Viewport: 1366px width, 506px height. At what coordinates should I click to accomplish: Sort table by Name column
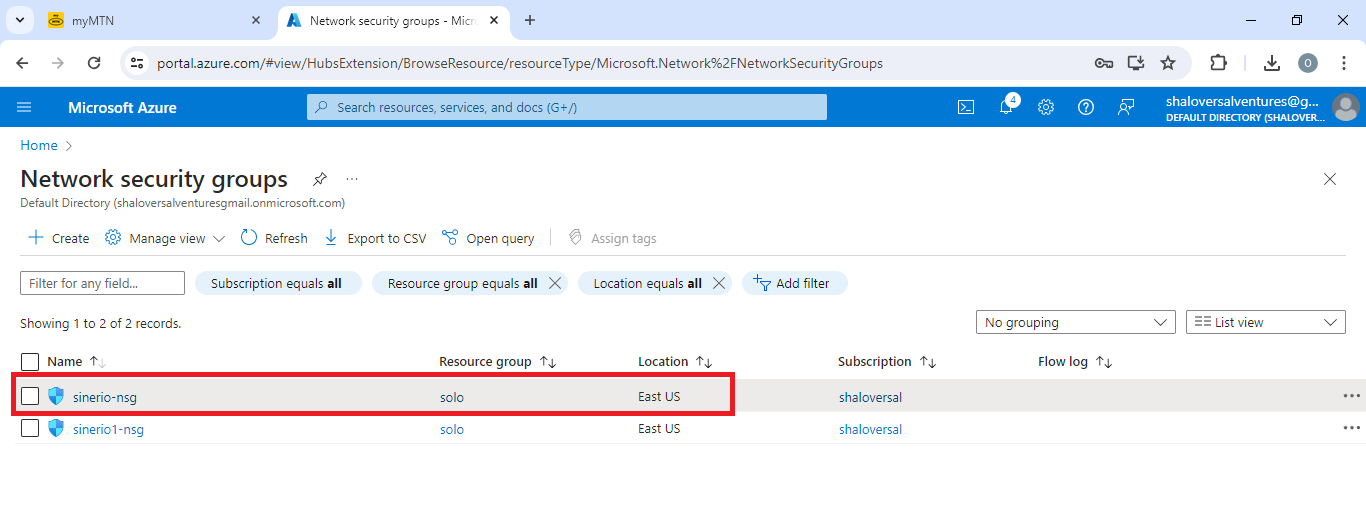(76, 362)
